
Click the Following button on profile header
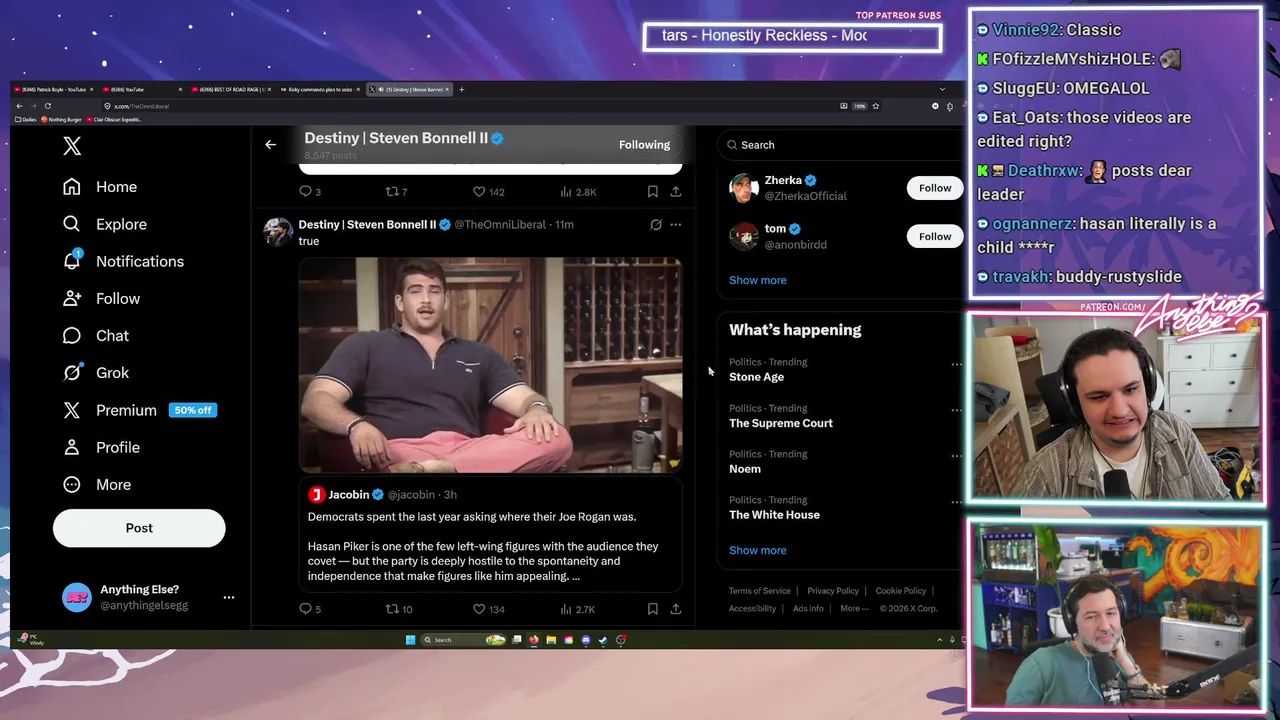pyautogui.click(x=644, y=145)
